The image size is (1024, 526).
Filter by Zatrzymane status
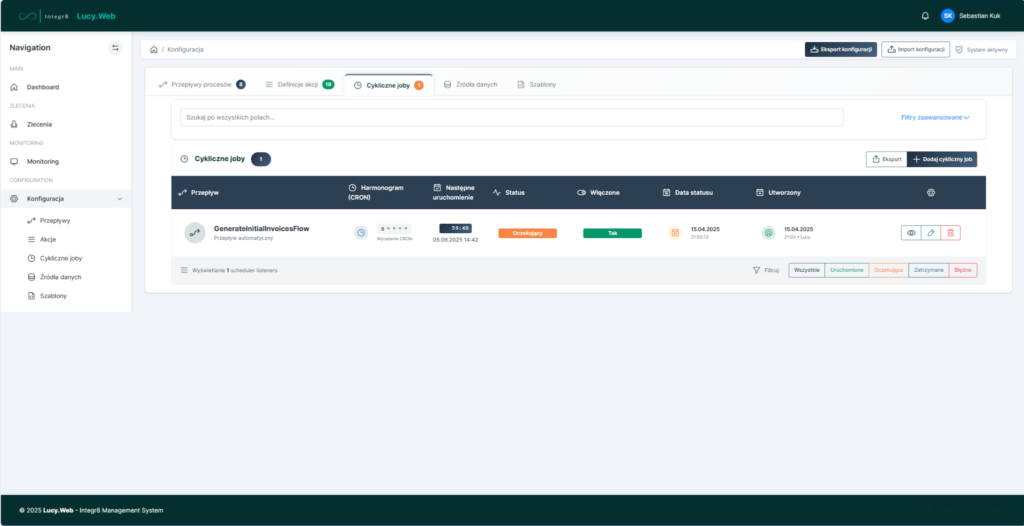pos(929,270)
